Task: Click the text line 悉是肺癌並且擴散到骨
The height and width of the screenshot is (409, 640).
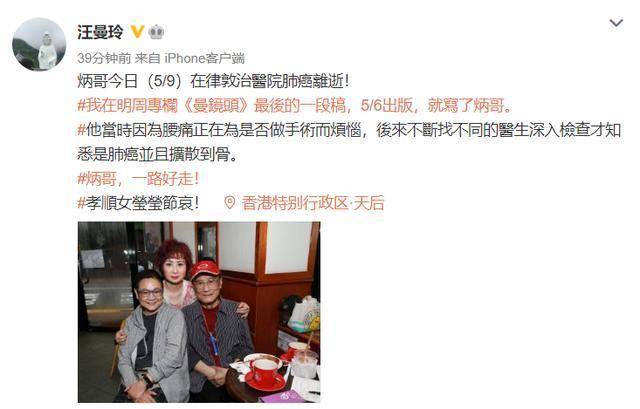Action: 158,154
